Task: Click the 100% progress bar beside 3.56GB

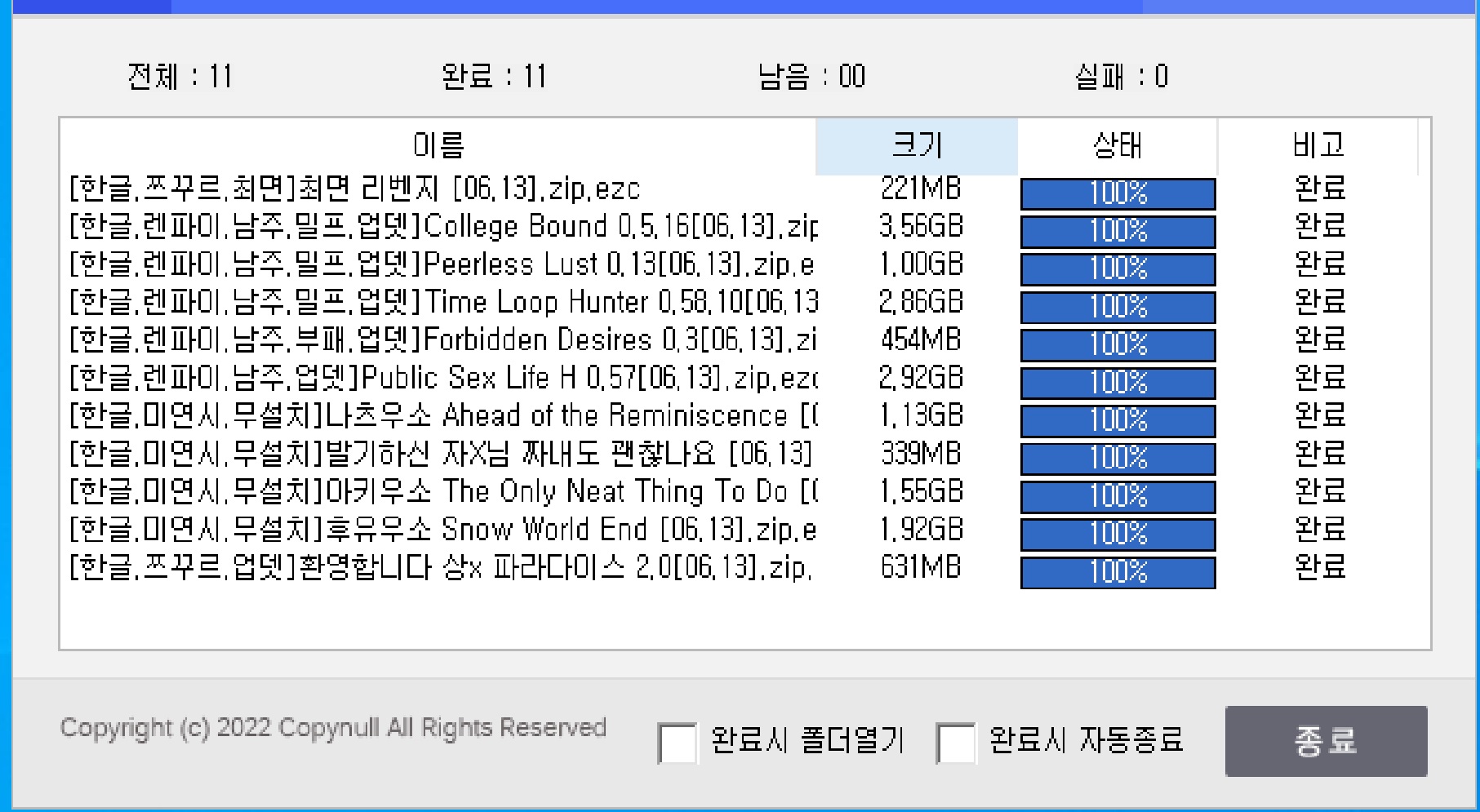Action: pos(1118,232)
